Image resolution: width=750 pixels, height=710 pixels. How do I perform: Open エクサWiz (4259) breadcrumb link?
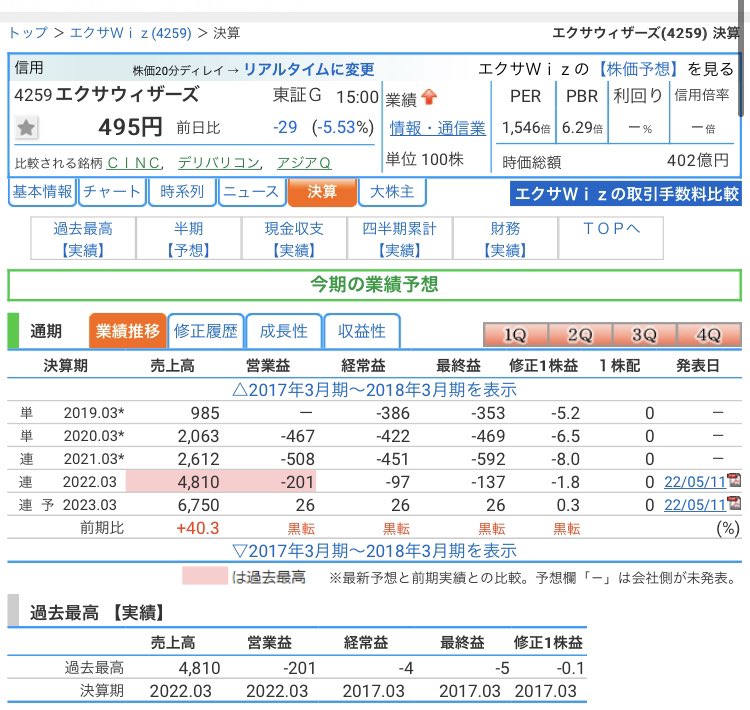click(130, 33)
